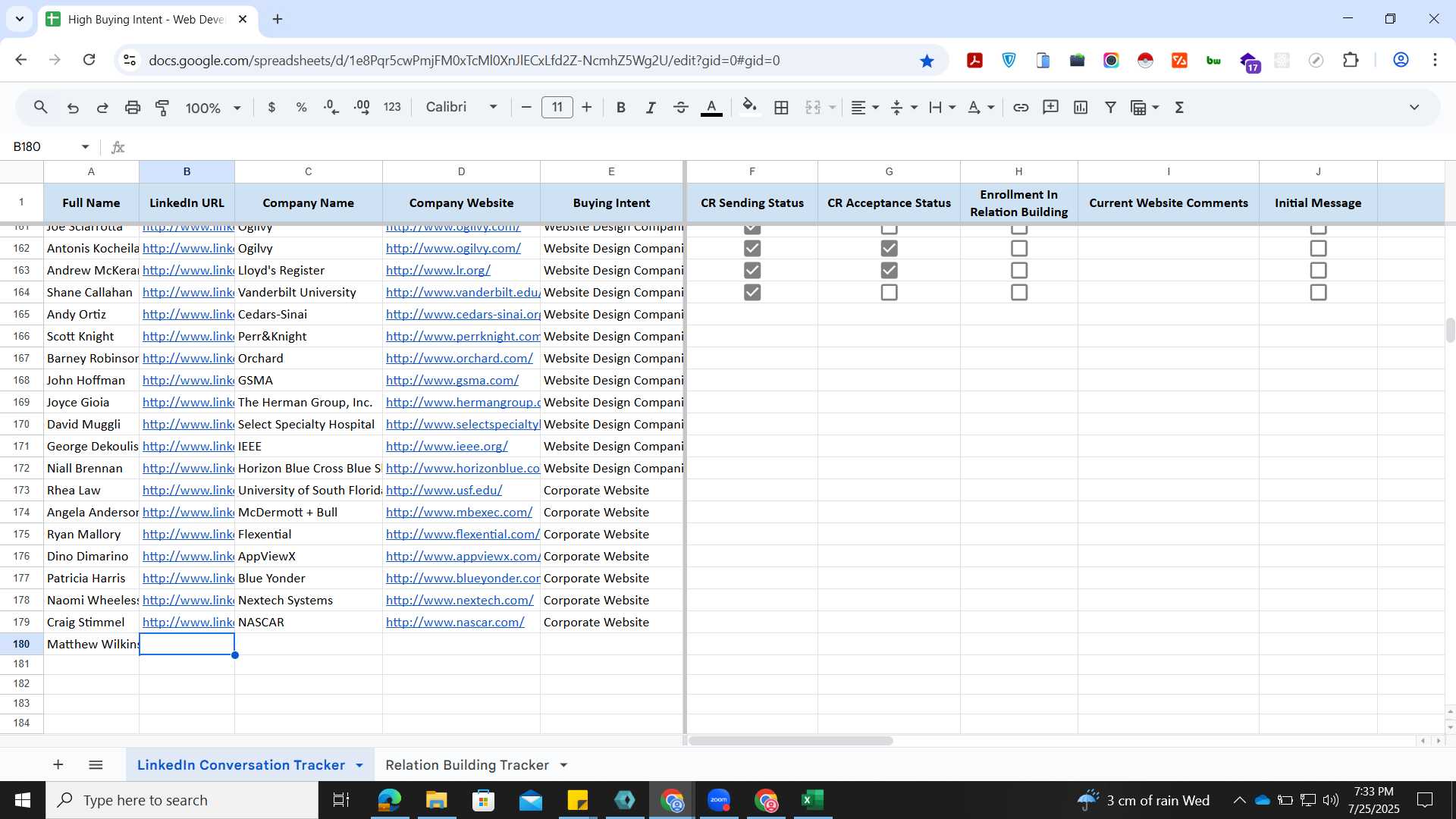Insert a chart
This screenshot has height=819, width=1456.
pyautogui.click(x=1081, y=108)
